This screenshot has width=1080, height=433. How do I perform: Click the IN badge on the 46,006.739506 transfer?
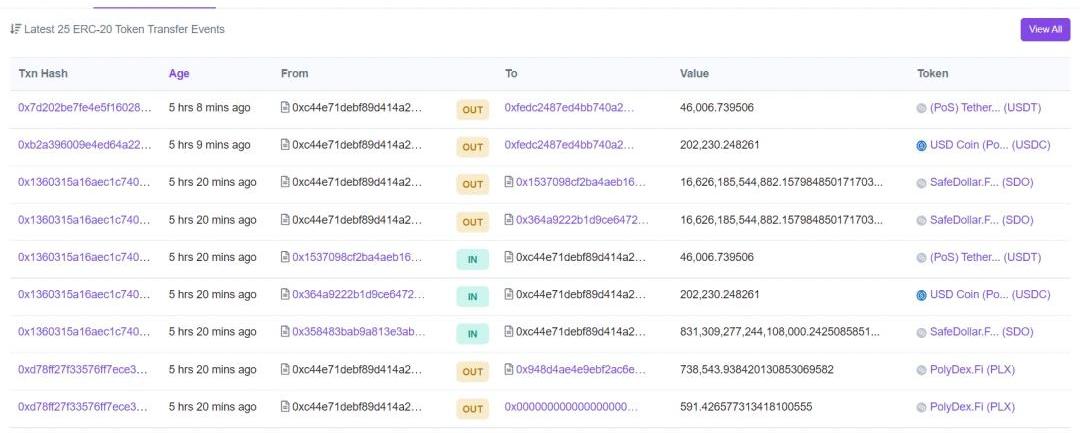(473, 259)
